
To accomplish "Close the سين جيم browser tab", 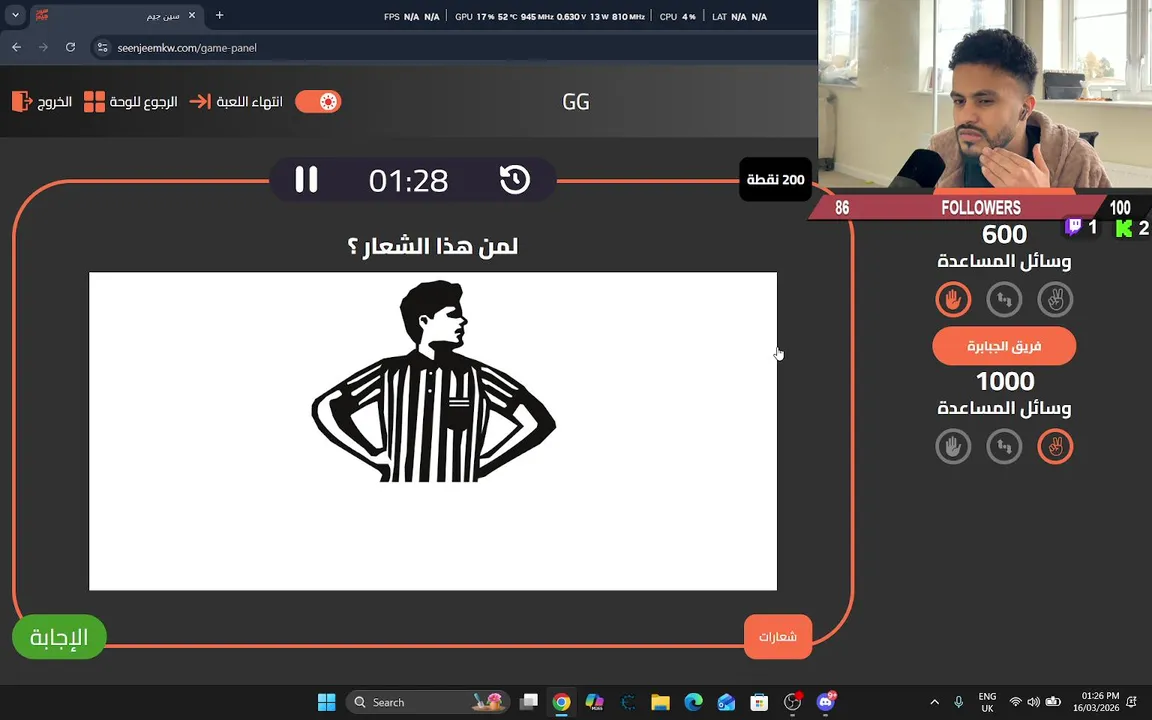I will (192, 15).
